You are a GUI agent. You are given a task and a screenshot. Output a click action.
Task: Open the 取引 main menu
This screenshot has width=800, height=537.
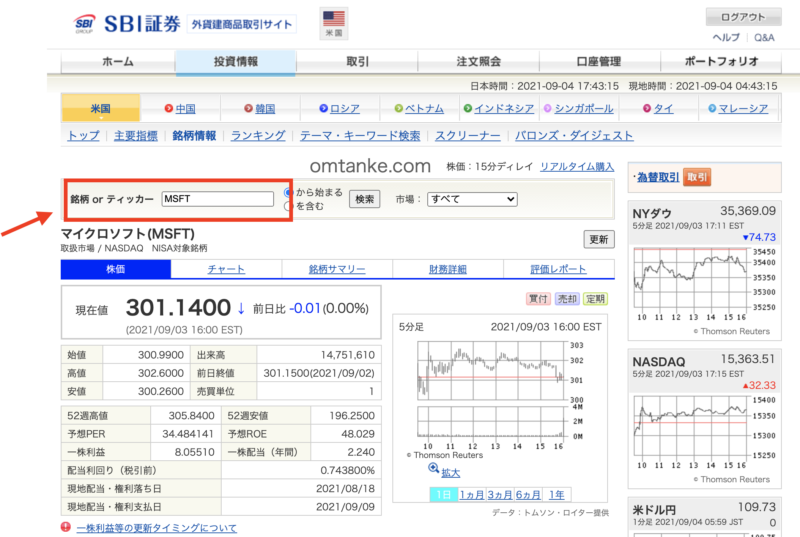(357, 62)
